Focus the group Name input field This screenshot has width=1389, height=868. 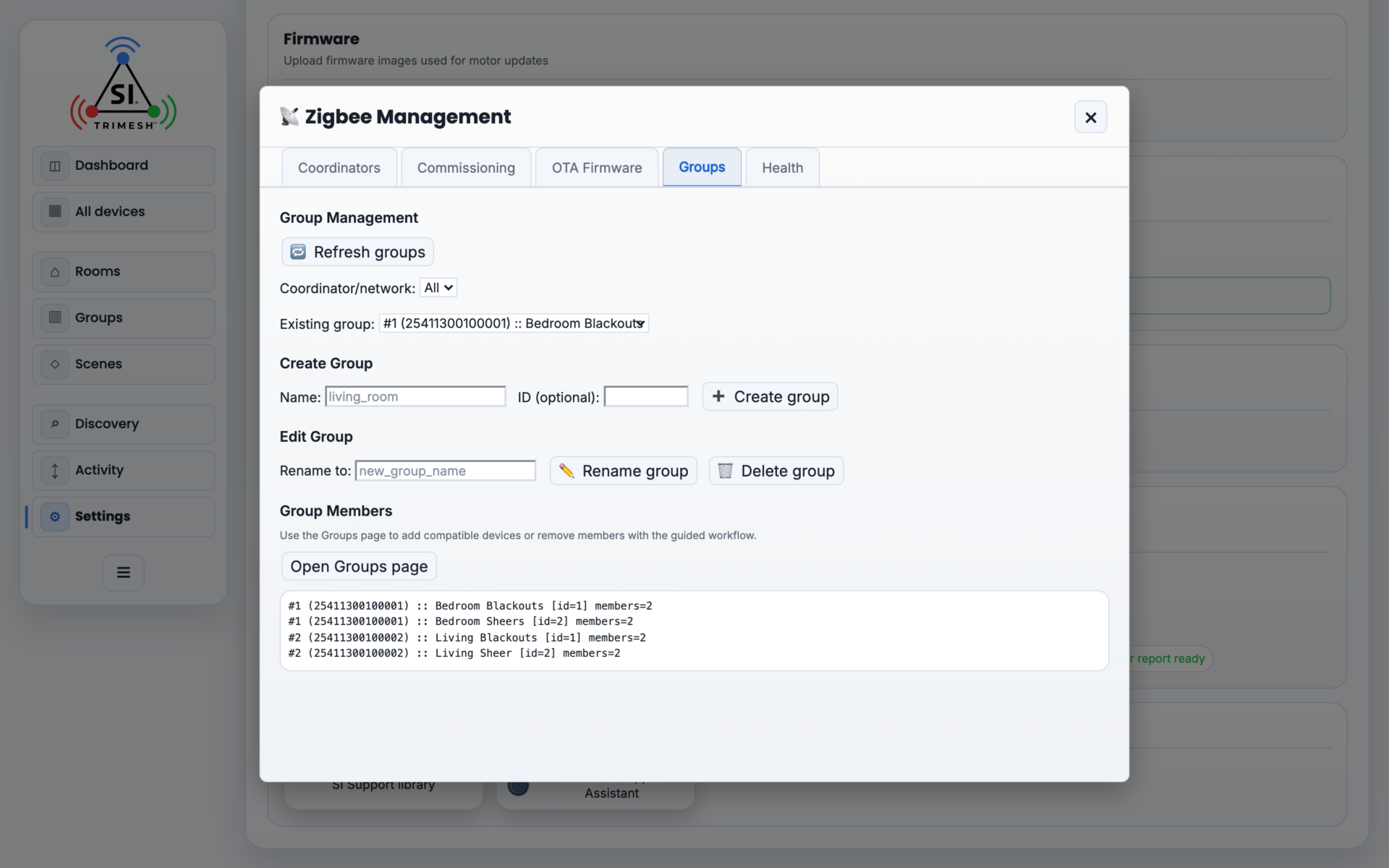415,396
